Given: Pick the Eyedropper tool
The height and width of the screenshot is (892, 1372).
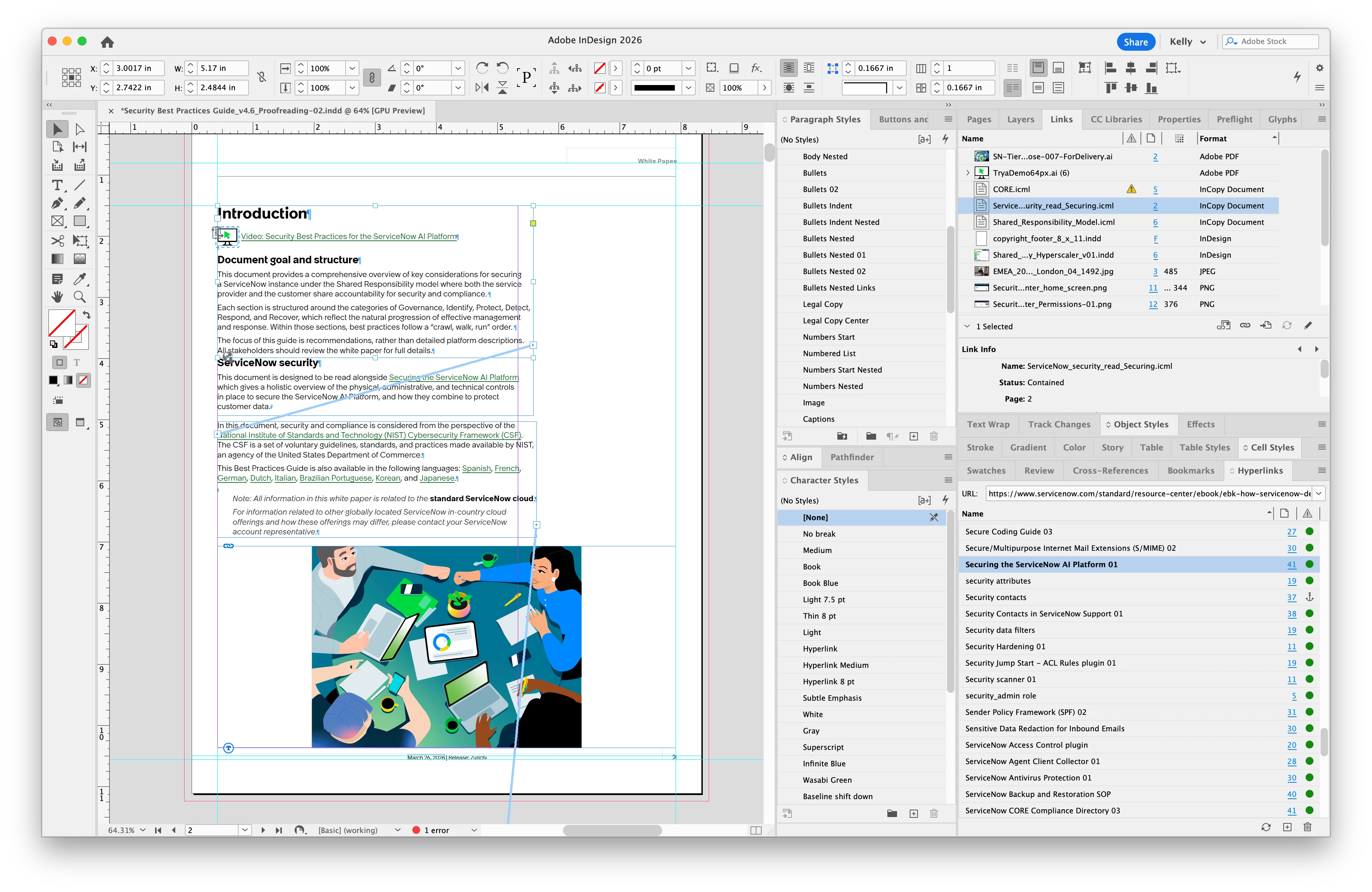Looking at the screenshot, I should (80, 279).
